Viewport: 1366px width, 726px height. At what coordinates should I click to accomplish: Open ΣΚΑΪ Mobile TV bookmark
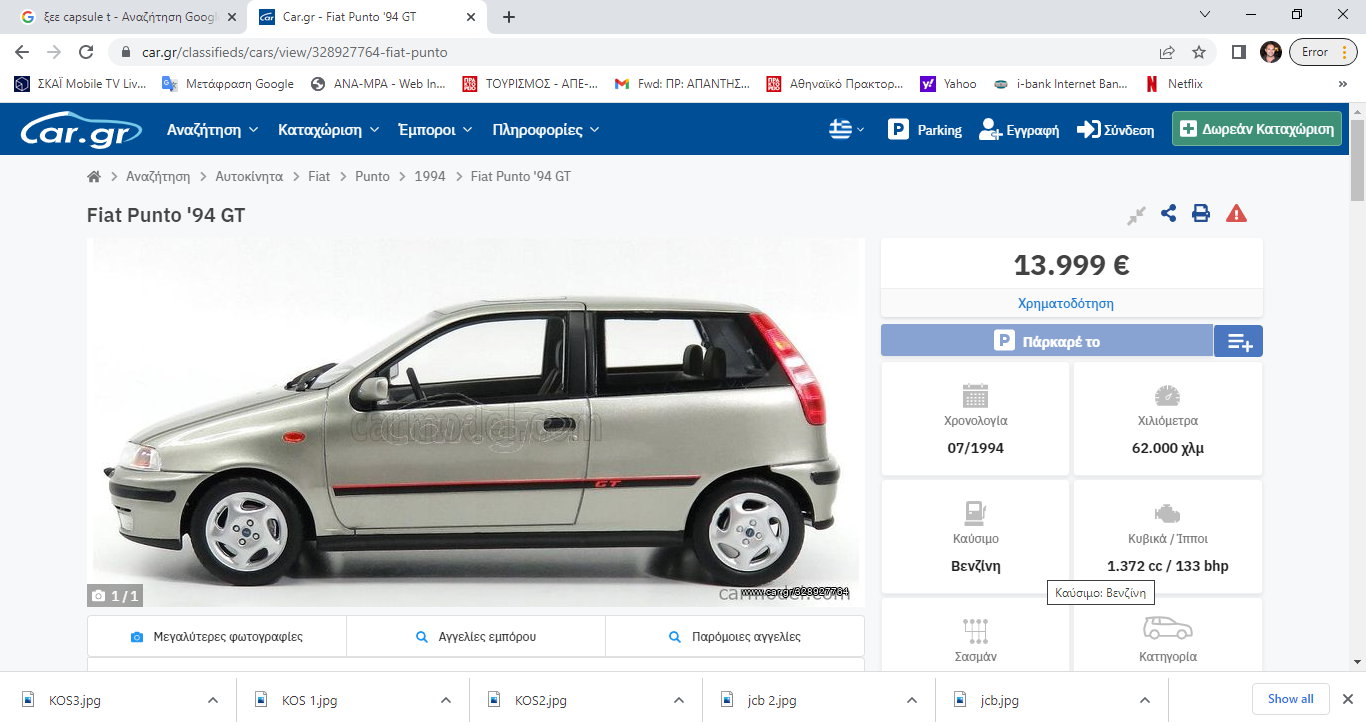click(x=81, y=84)
